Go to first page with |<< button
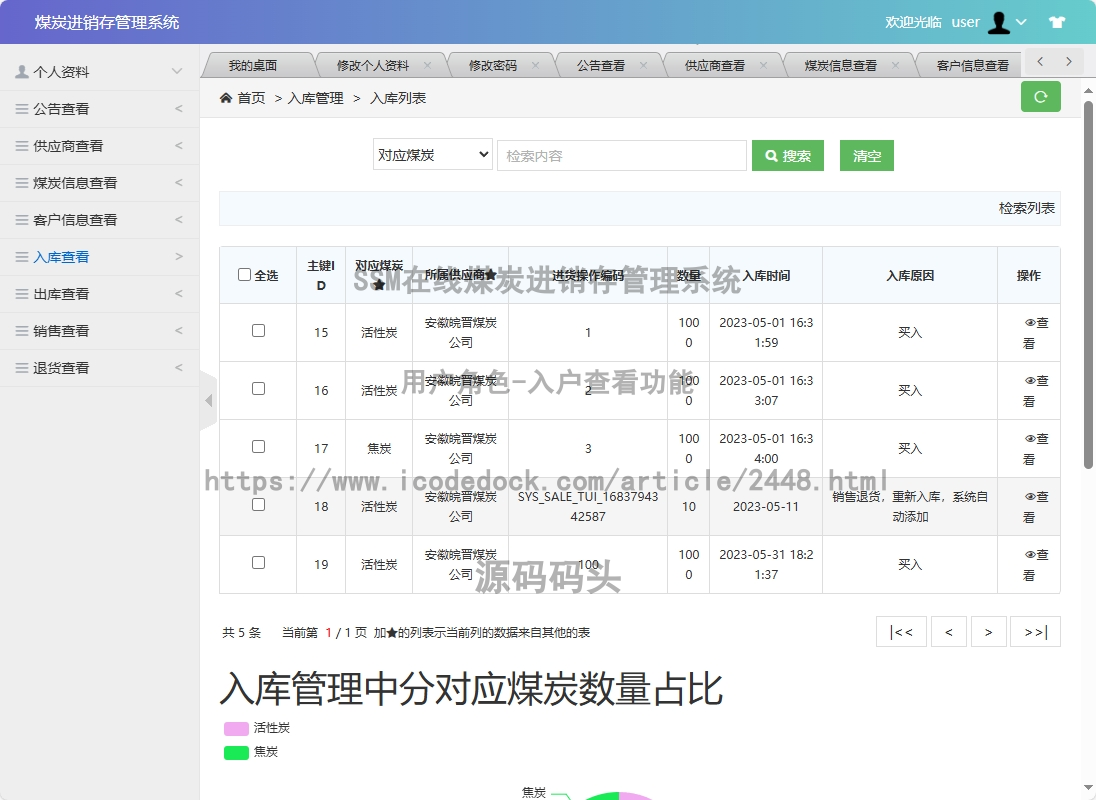This screenshot has height=800, width=1096. (x=901, y=632)
